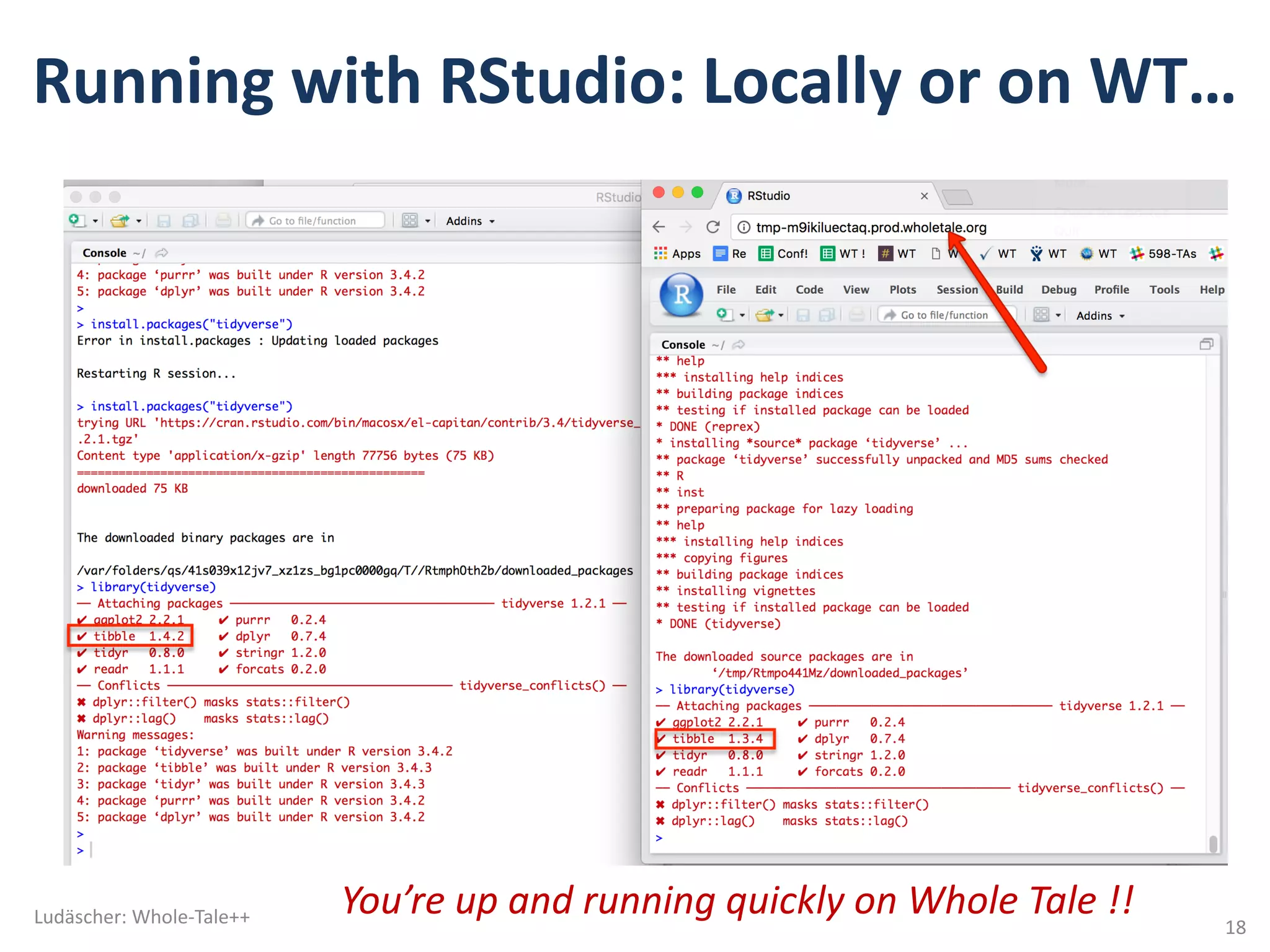Open the Addins dropdown in the left RStudio window
This screenshot has height=952, width=1270.
pos(471,221)
